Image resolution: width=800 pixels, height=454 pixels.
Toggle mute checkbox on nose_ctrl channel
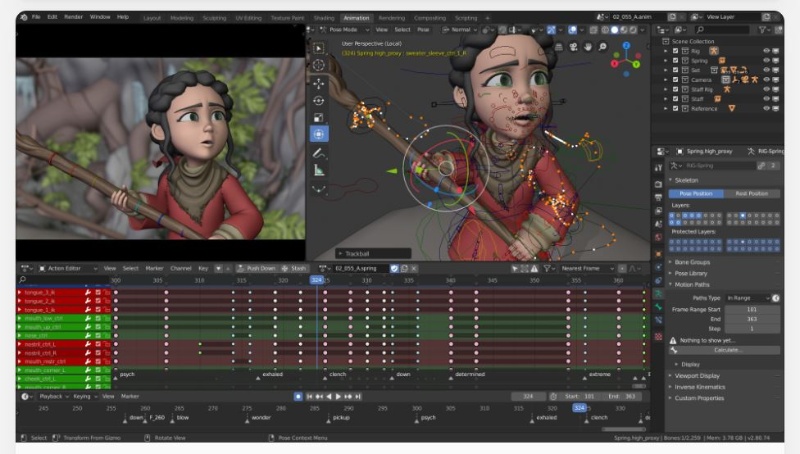pos(97,336)
